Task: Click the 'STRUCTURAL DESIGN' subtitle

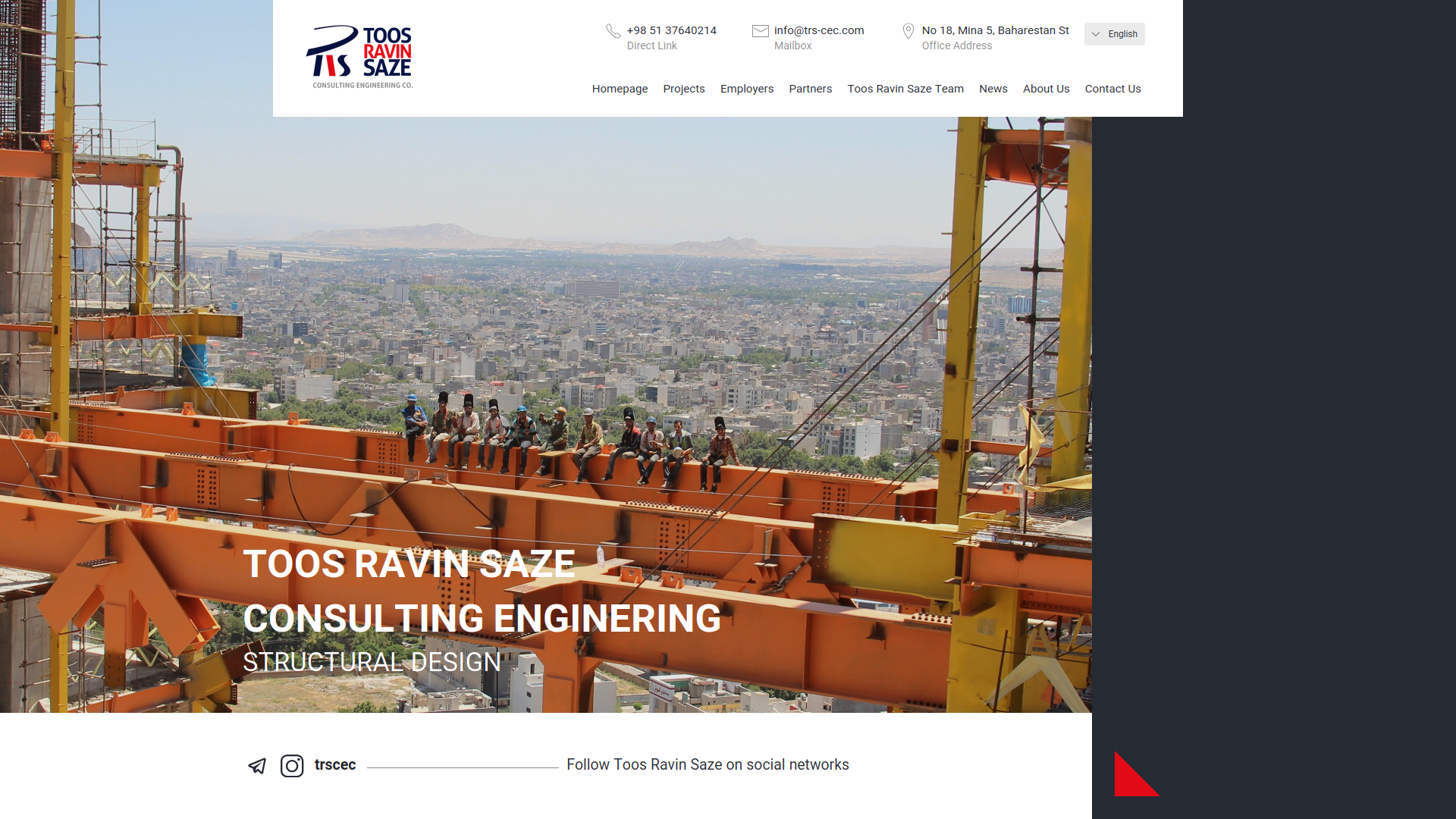Action: point(372,662)
